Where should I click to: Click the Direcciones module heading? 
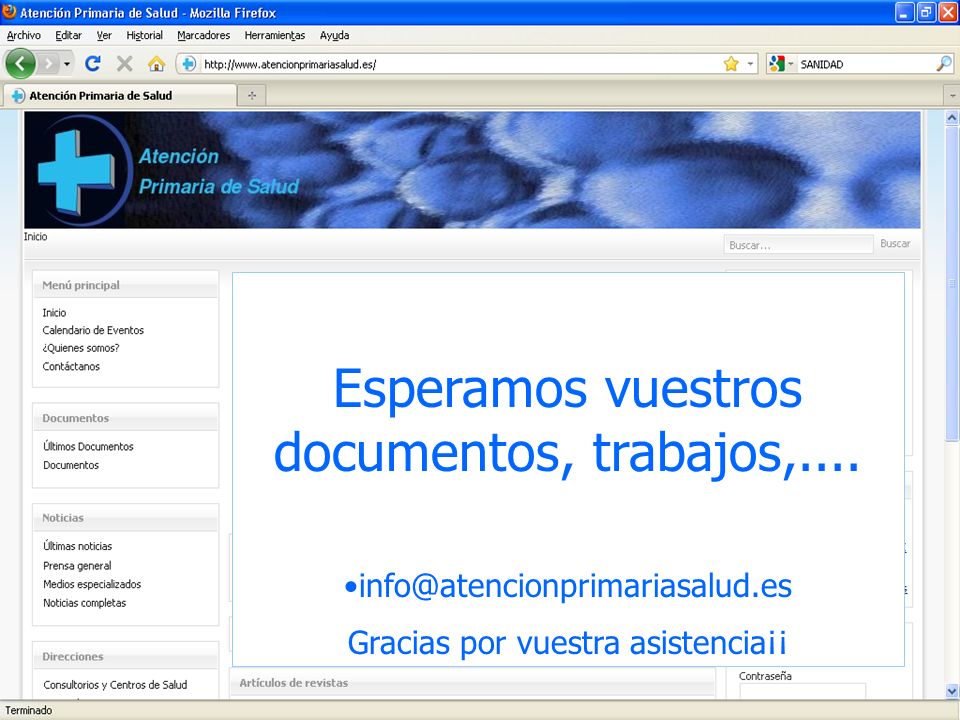73,657
